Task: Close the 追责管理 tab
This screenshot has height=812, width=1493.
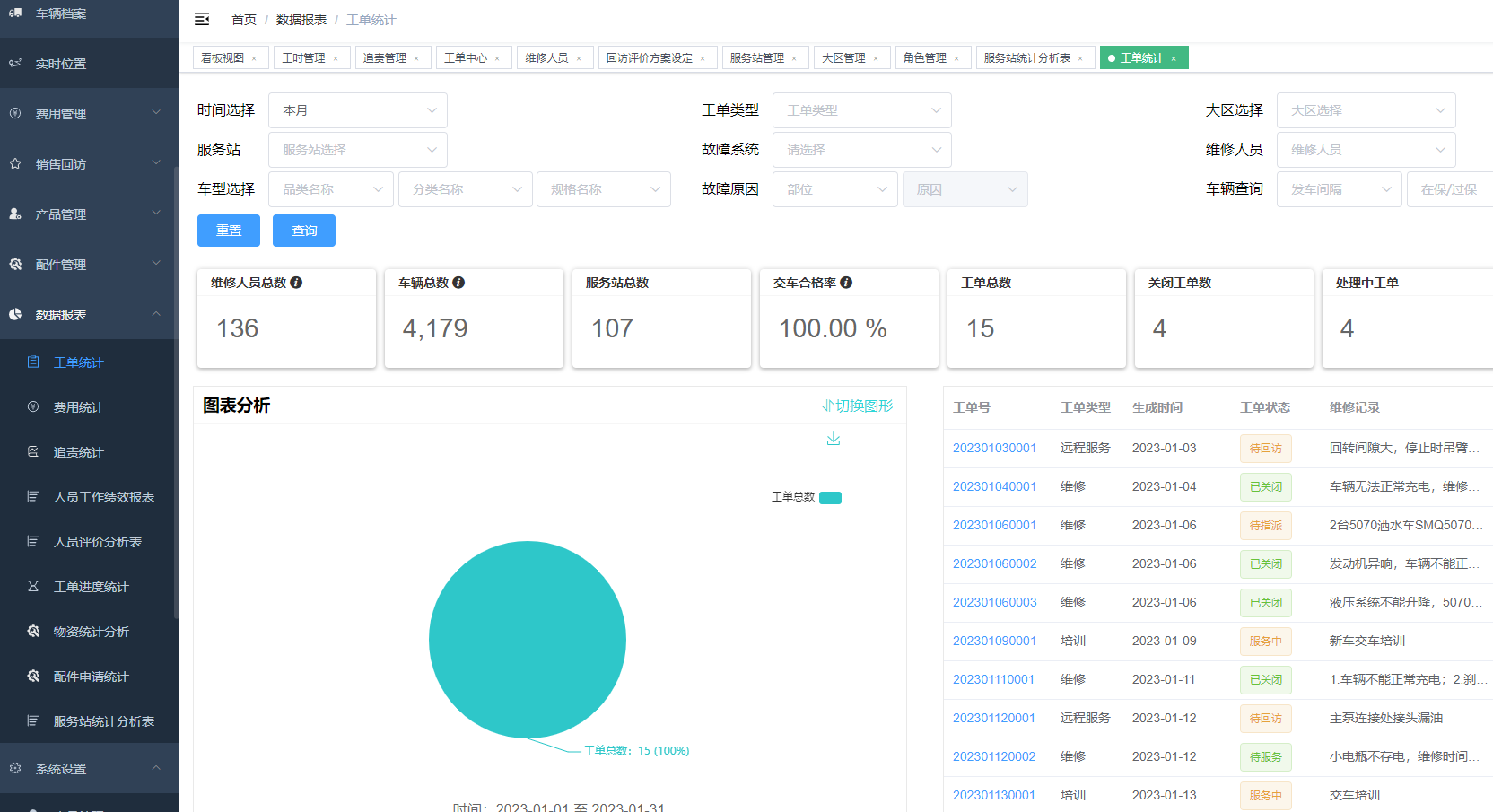Action: coord(416,58)
